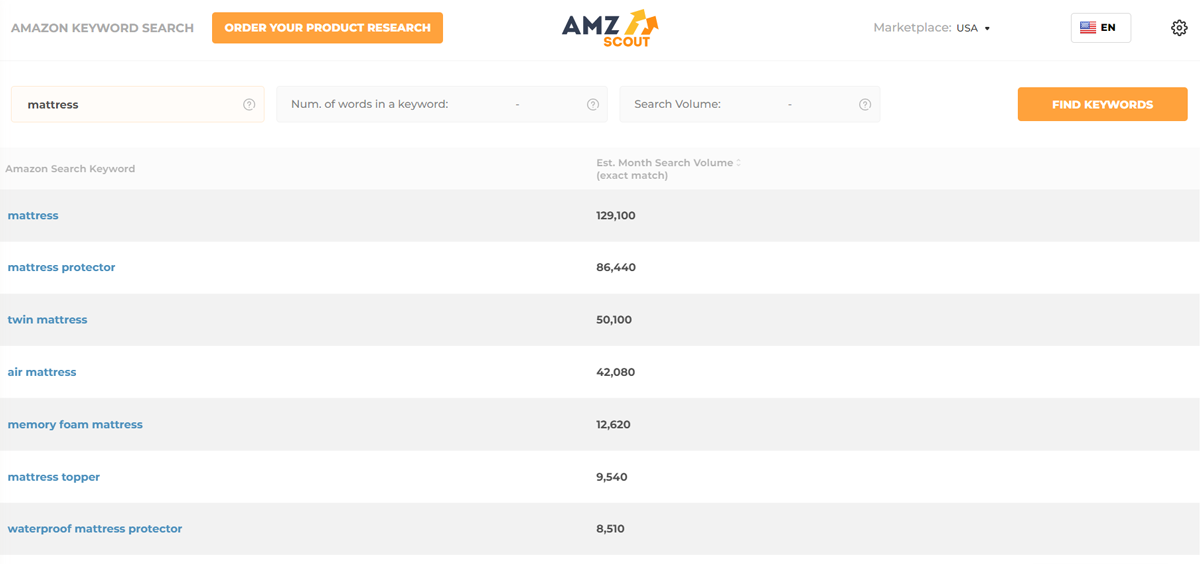Click help icon in keyword search box
Image resolution: width=1200 pixels, height=564 pixels.
[x=249, y=105]
